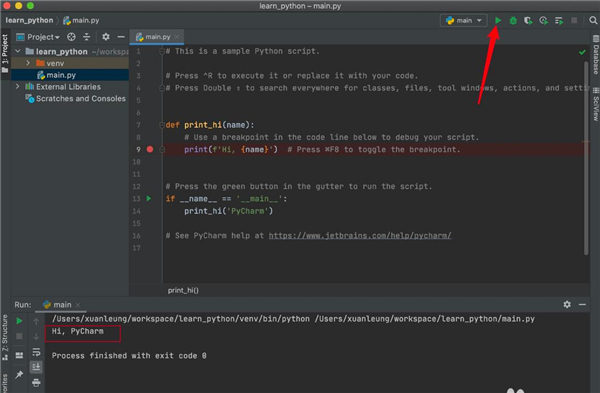Open the jetbrains.com help link
The height and width of the screenshot is (393, 600).
click(x=360, y=236)
